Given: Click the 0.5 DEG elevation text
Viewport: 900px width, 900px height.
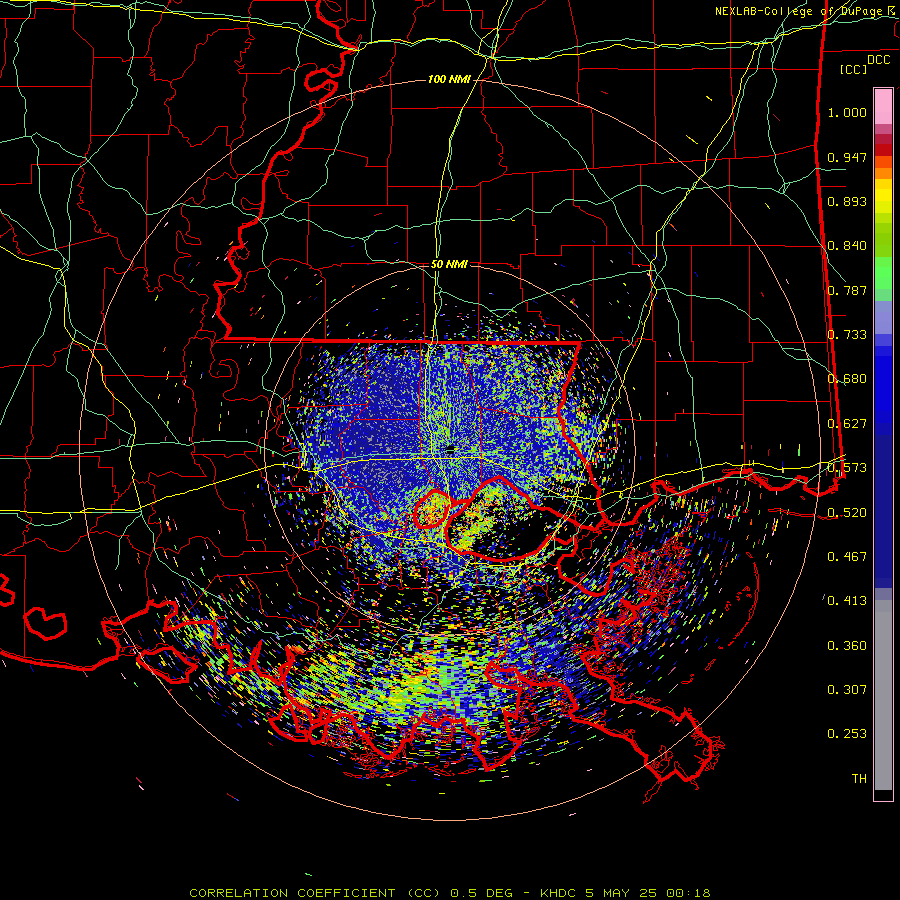Looking at the screenshot, I should (x=486, y=893).
